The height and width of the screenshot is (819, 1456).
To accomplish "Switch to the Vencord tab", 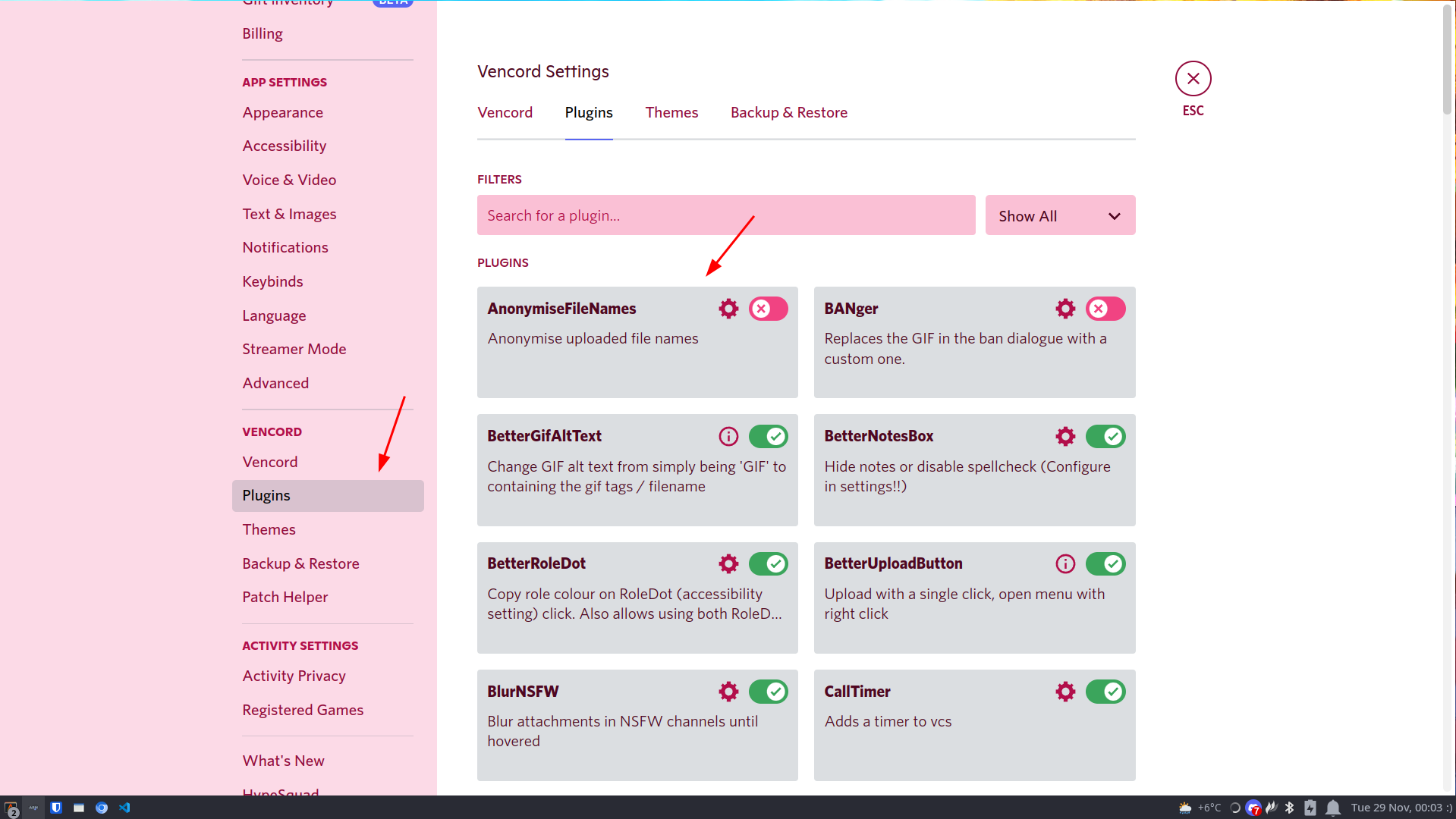I will 505,112.
